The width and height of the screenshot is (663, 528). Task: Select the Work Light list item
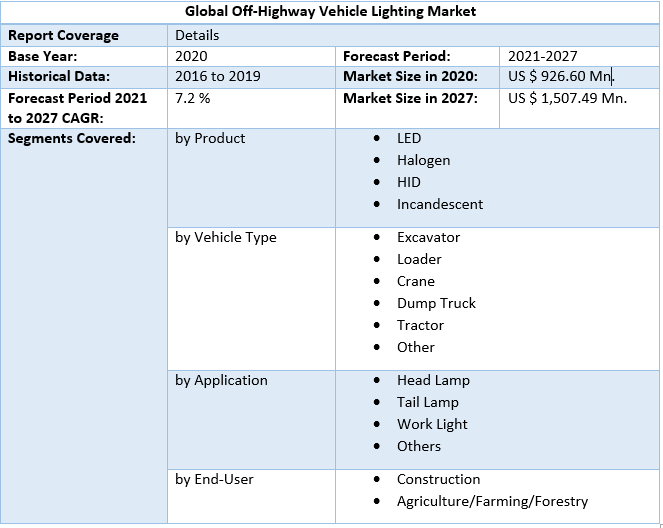(x=432, y=424)
